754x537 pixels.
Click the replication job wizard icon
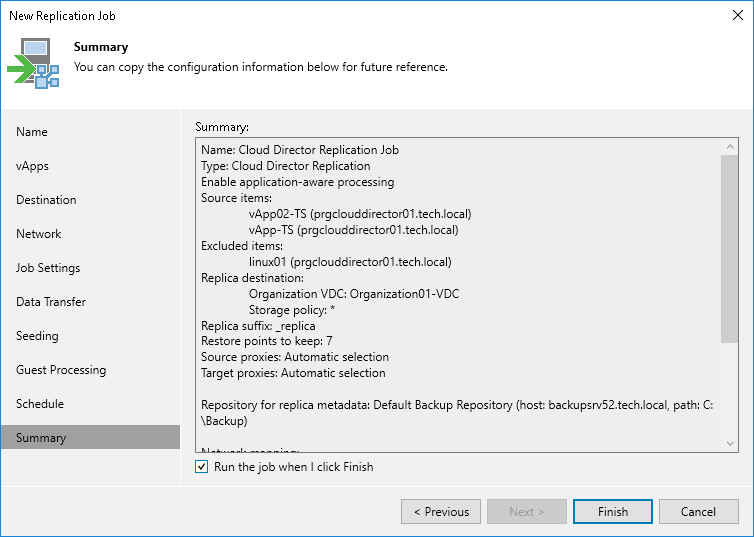click(x=35, y=64)
